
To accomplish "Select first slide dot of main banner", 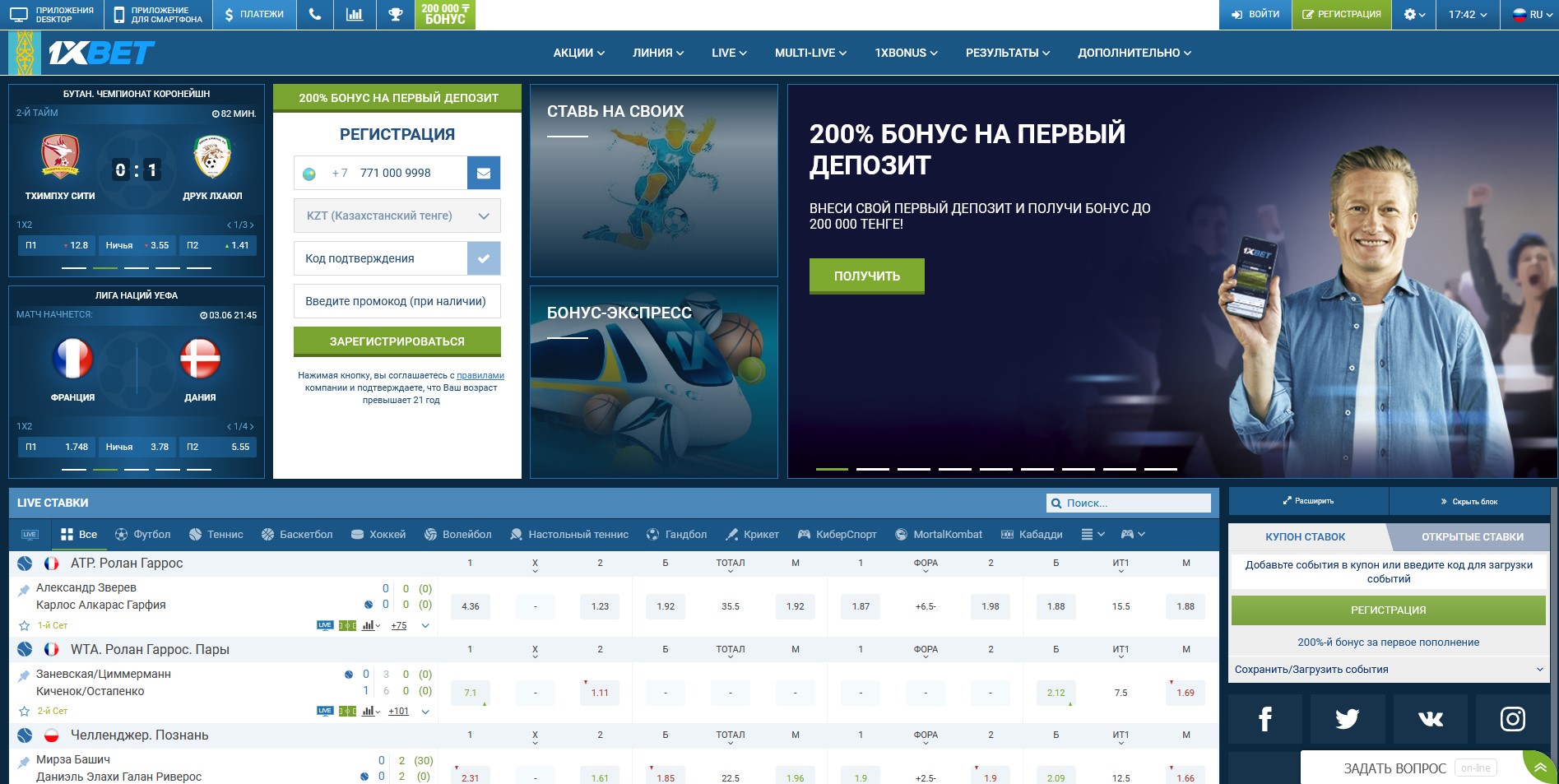I will click(832, 469).
